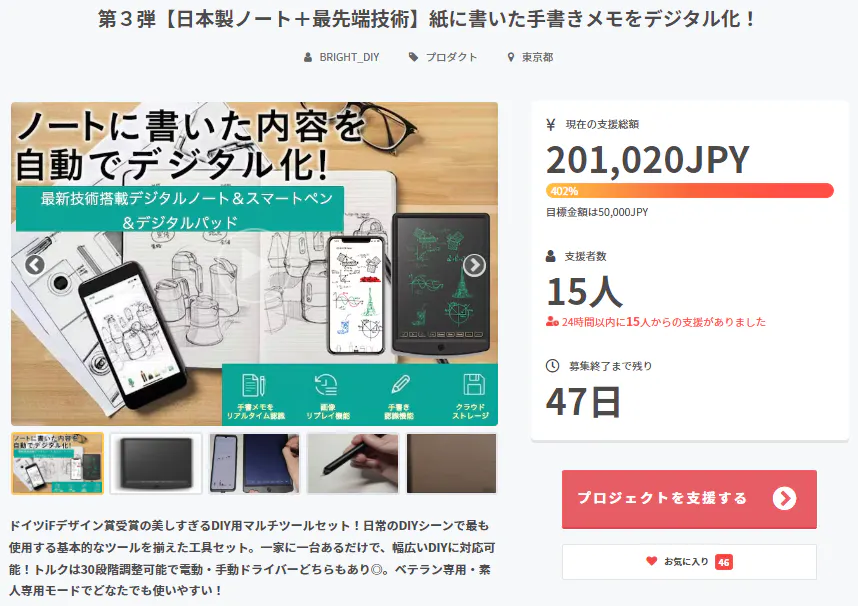Select the hand holding pen thumbnail
Image resolution: width=858 pixels, height=606 pixels.
(353, 463)
